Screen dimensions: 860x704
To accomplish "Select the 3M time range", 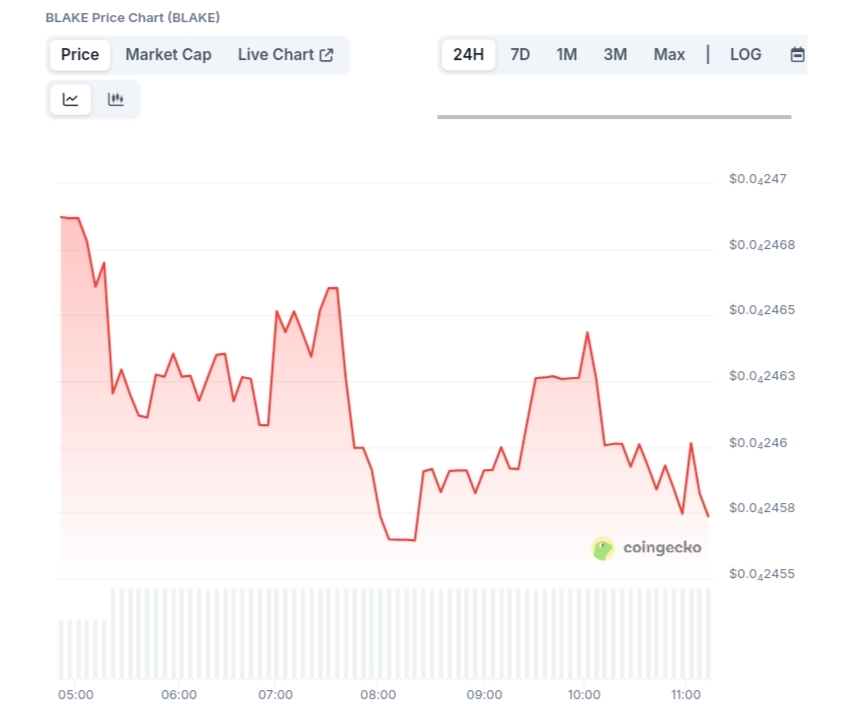I will pyautogui.click(x=615, y=54).
